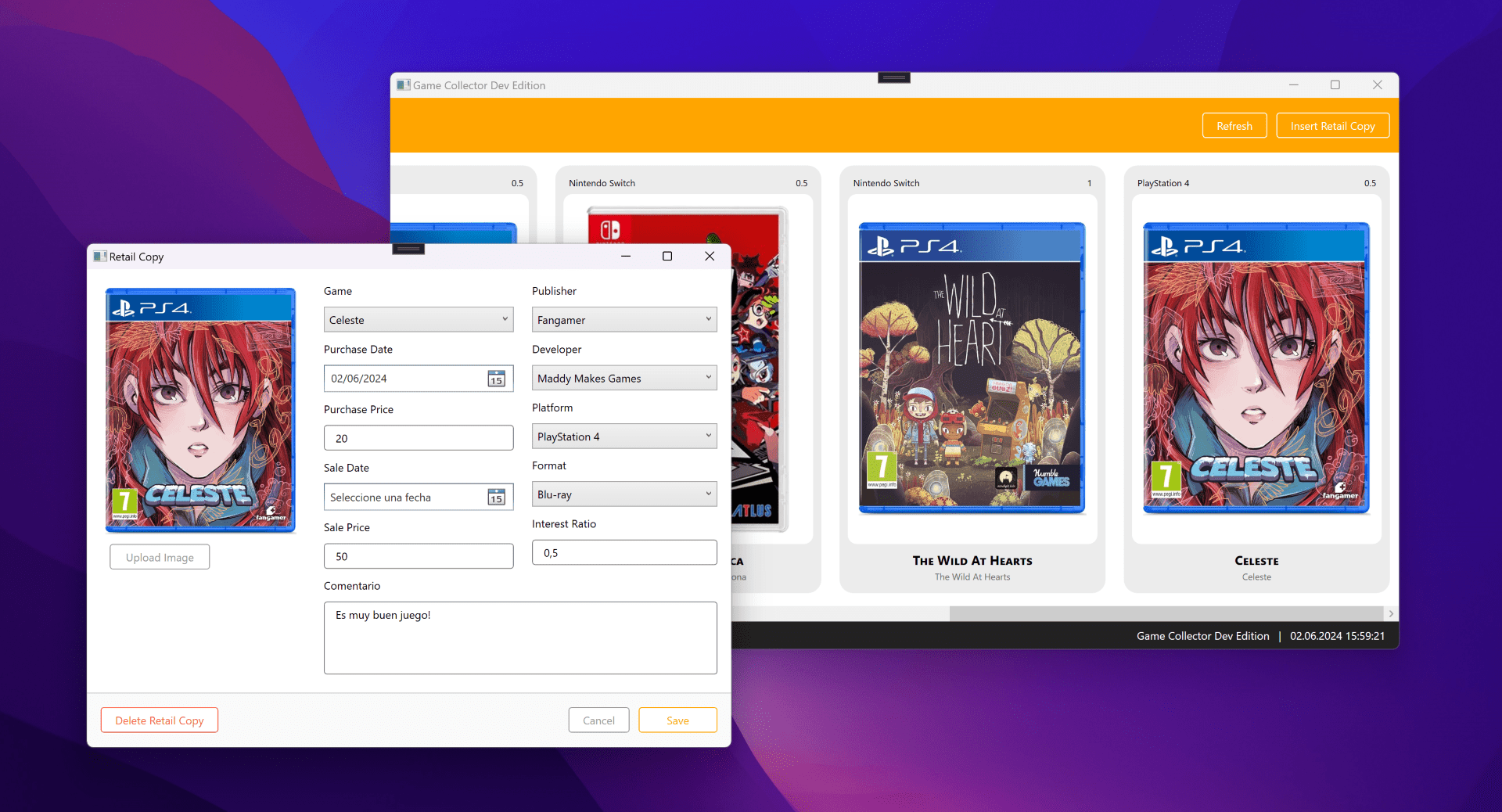Minimize the Retail Copy window
The width and height of the screenshot is (1502, 812).
tap(626, 256)
